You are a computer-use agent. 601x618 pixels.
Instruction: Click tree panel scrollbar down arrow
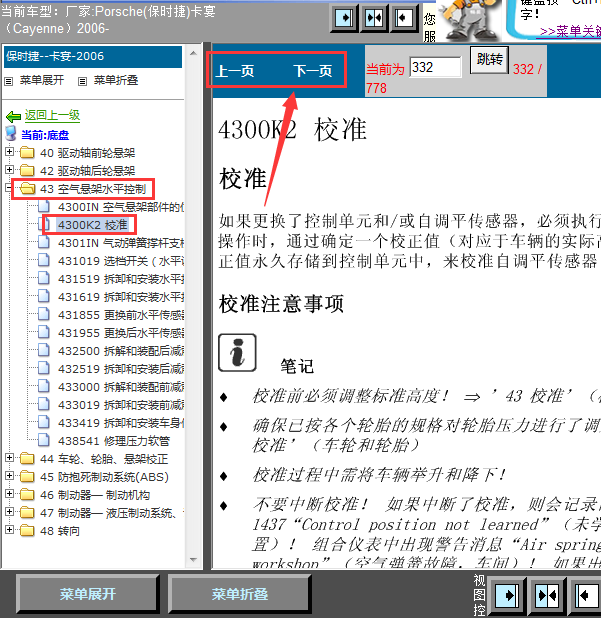193,560
